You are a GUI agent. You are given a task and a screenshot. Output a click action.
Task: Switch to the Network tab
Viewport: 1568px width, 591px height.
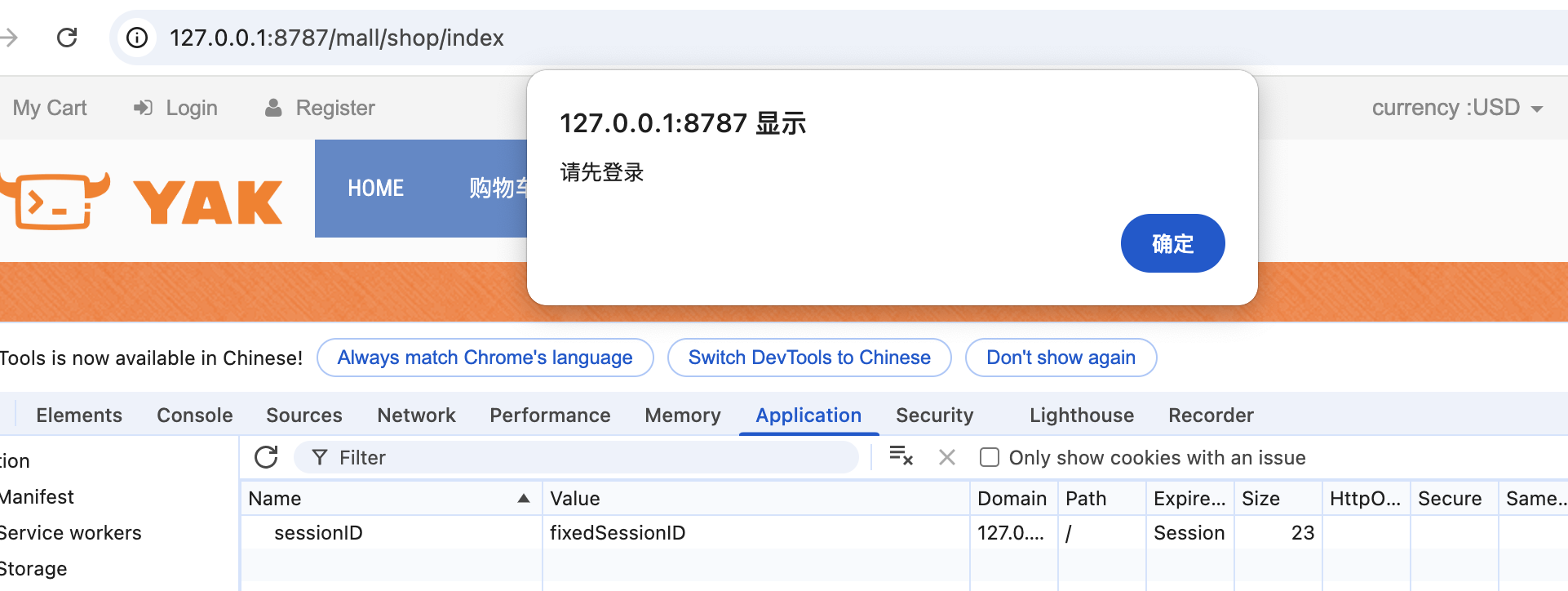[x=416, y=415]
